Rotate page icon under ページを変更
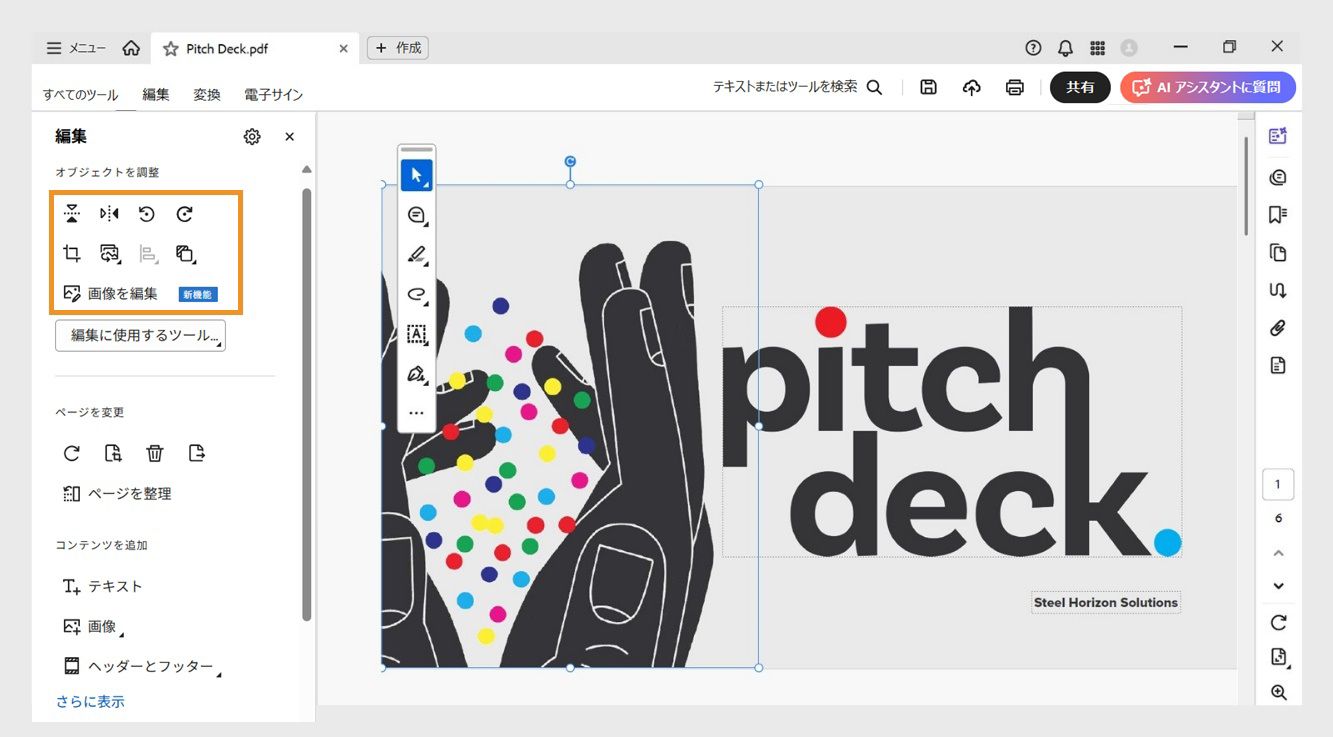The height and width of the screenshot is (737, 1333). coord(72,454)
